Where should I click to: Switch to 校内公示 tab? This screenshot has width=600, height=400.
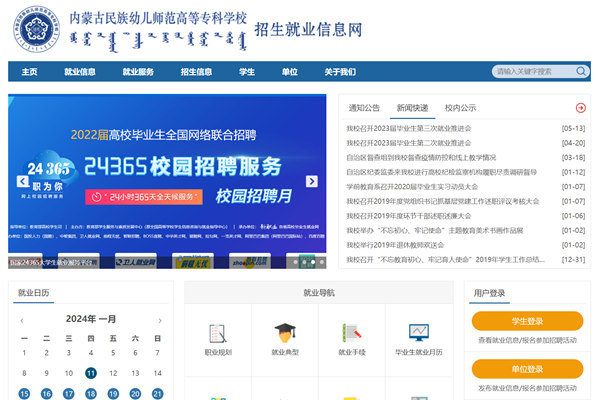[x=460, y=107]
